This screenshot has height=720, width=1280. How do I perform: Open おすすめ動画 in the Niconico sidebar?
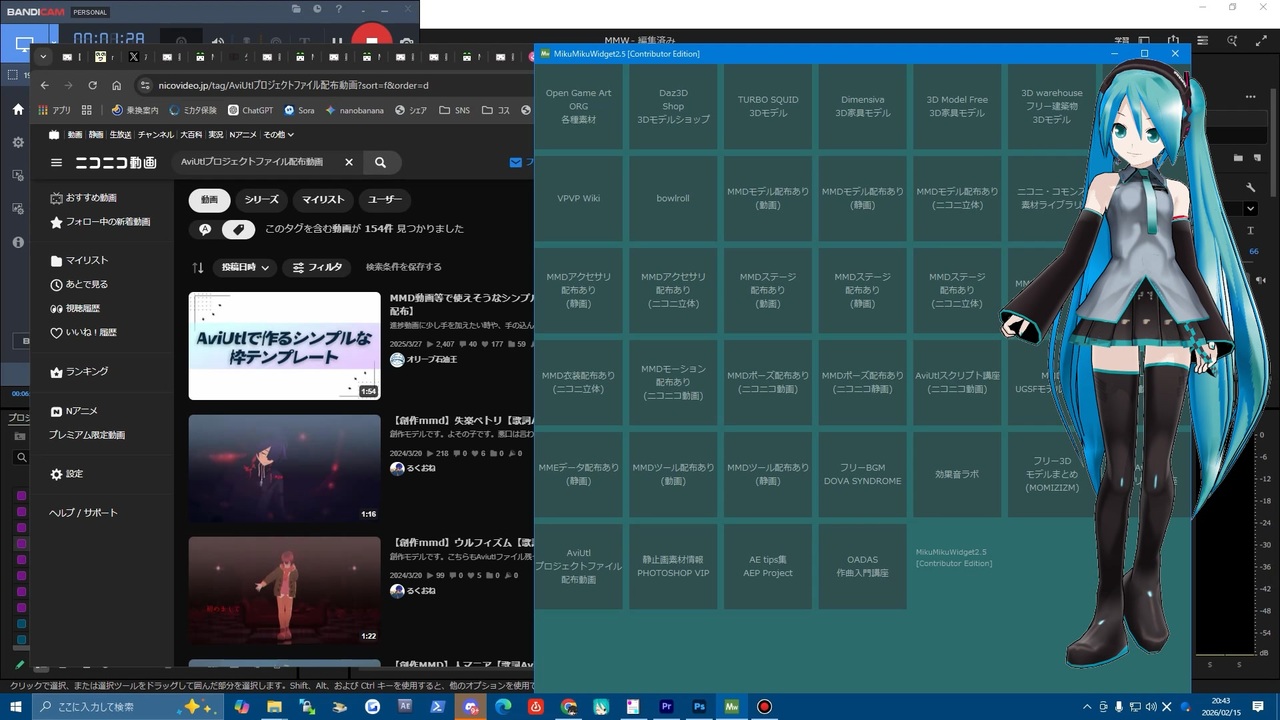(83, 198)
